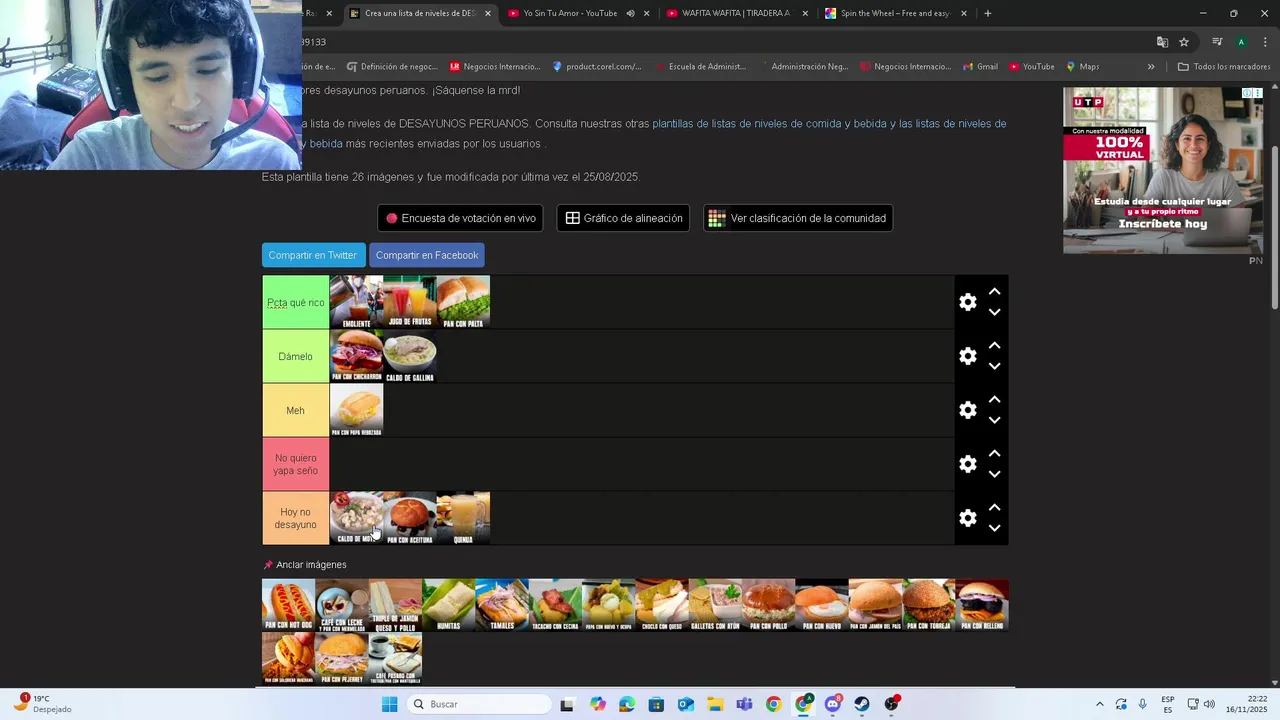Pick 'Galletas con atún' image

pyautogui.click(x=715, y=605)
